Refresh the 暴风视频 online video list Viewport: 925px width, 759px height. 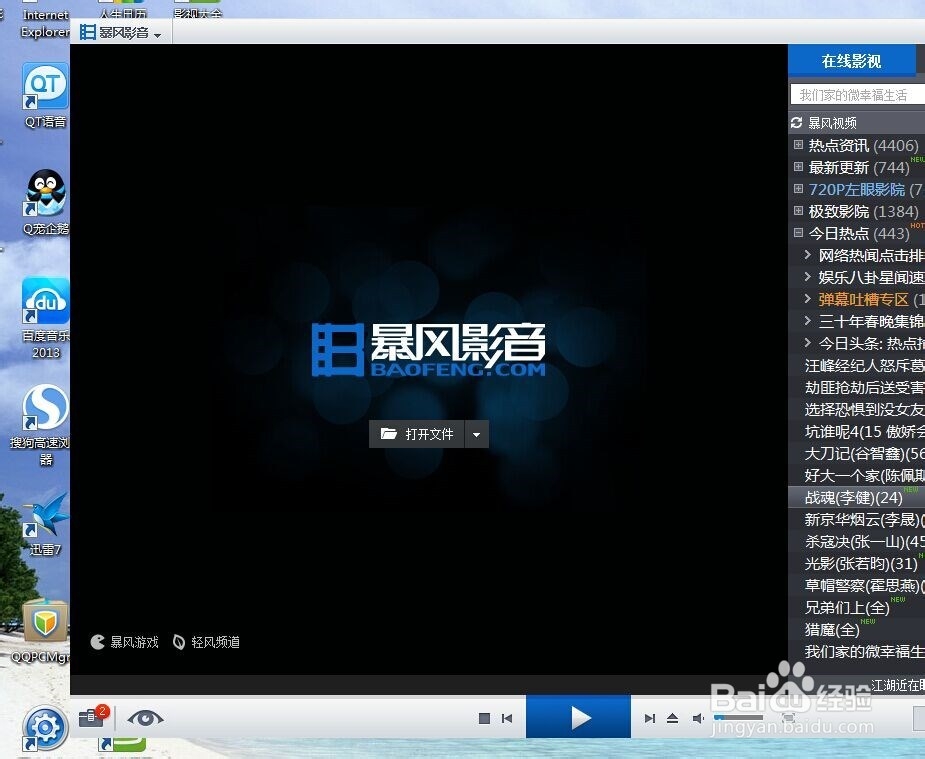pos(797,122)
